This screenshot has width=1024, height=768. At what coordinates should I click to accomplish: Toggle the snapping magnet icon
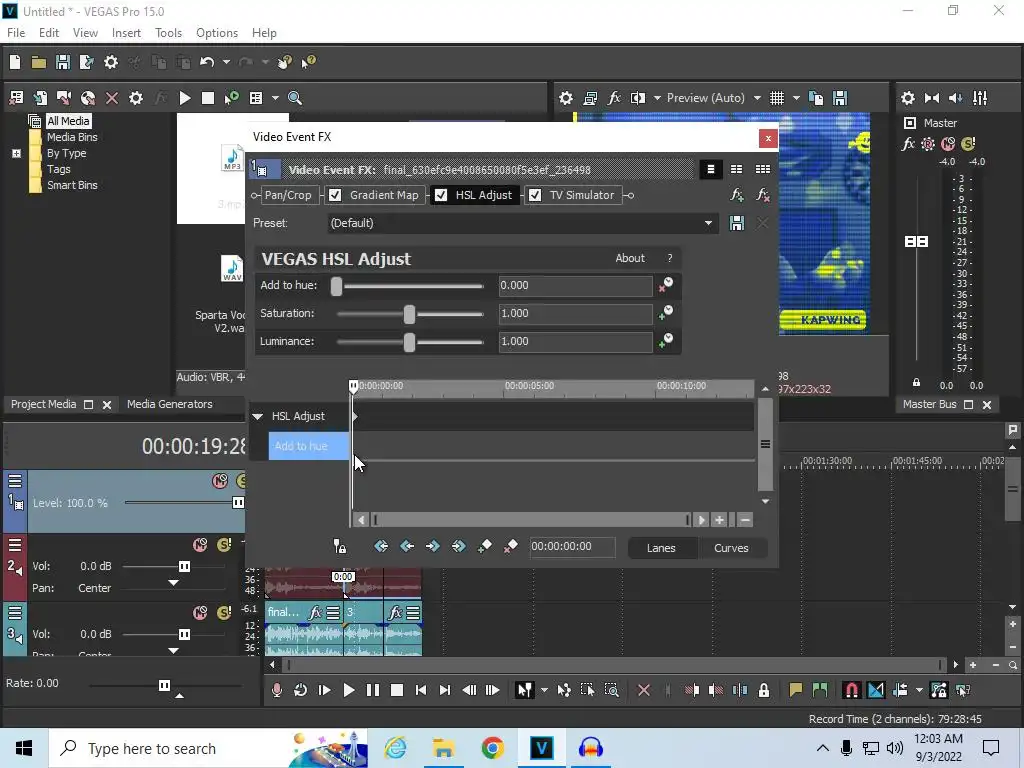[x=852, y=690]
